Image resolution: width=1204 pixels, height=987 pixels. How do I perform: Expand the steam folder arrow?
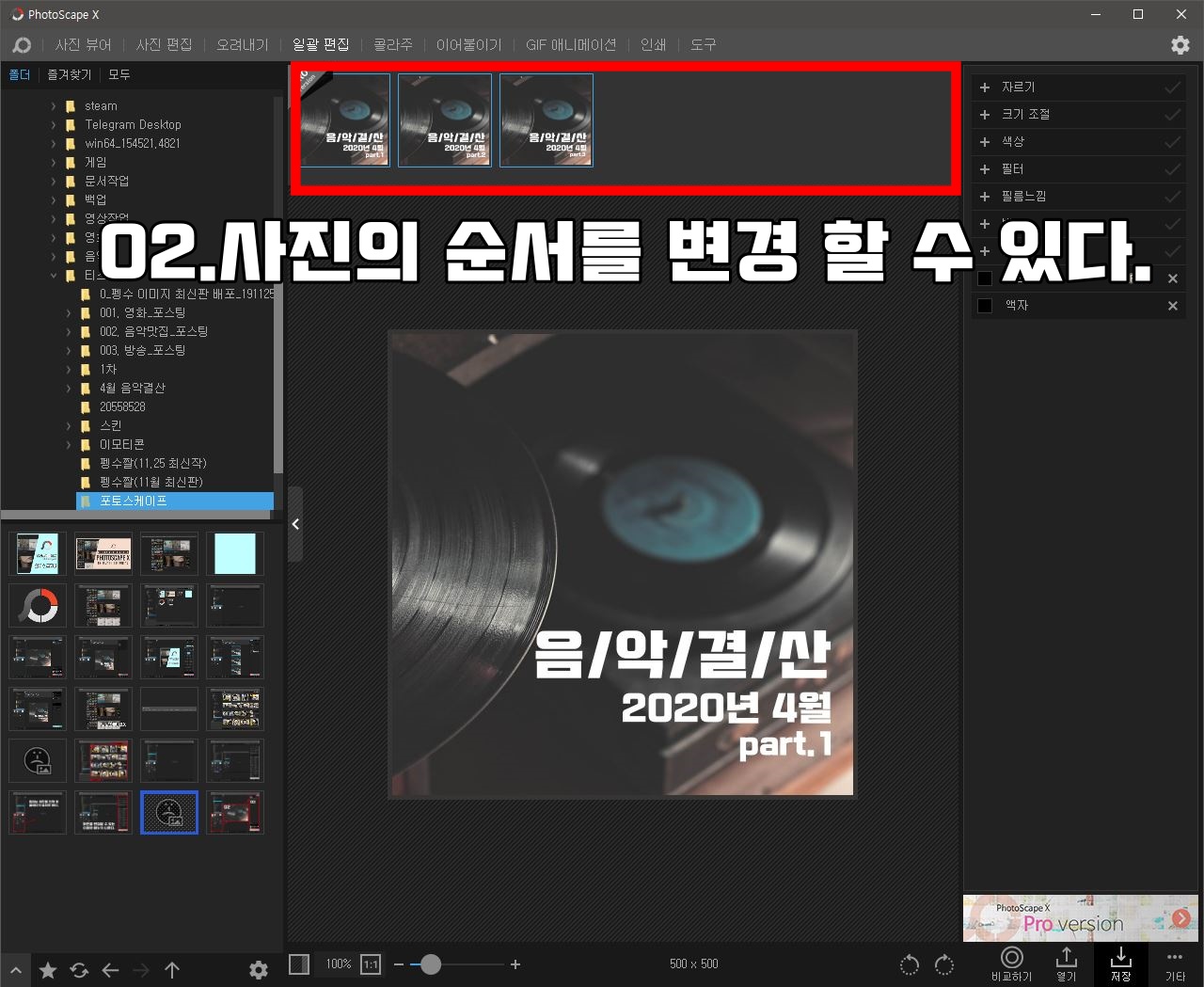pos(54,106)
